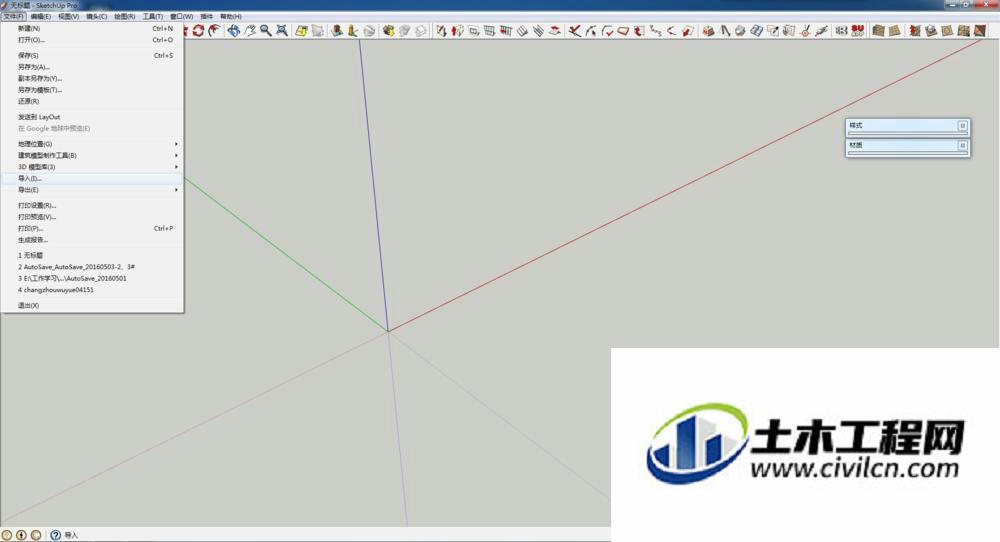The height and width of the screenshot is (542, 1000).
Task: Open the 视图(V) menu
Action: (68, 17)
